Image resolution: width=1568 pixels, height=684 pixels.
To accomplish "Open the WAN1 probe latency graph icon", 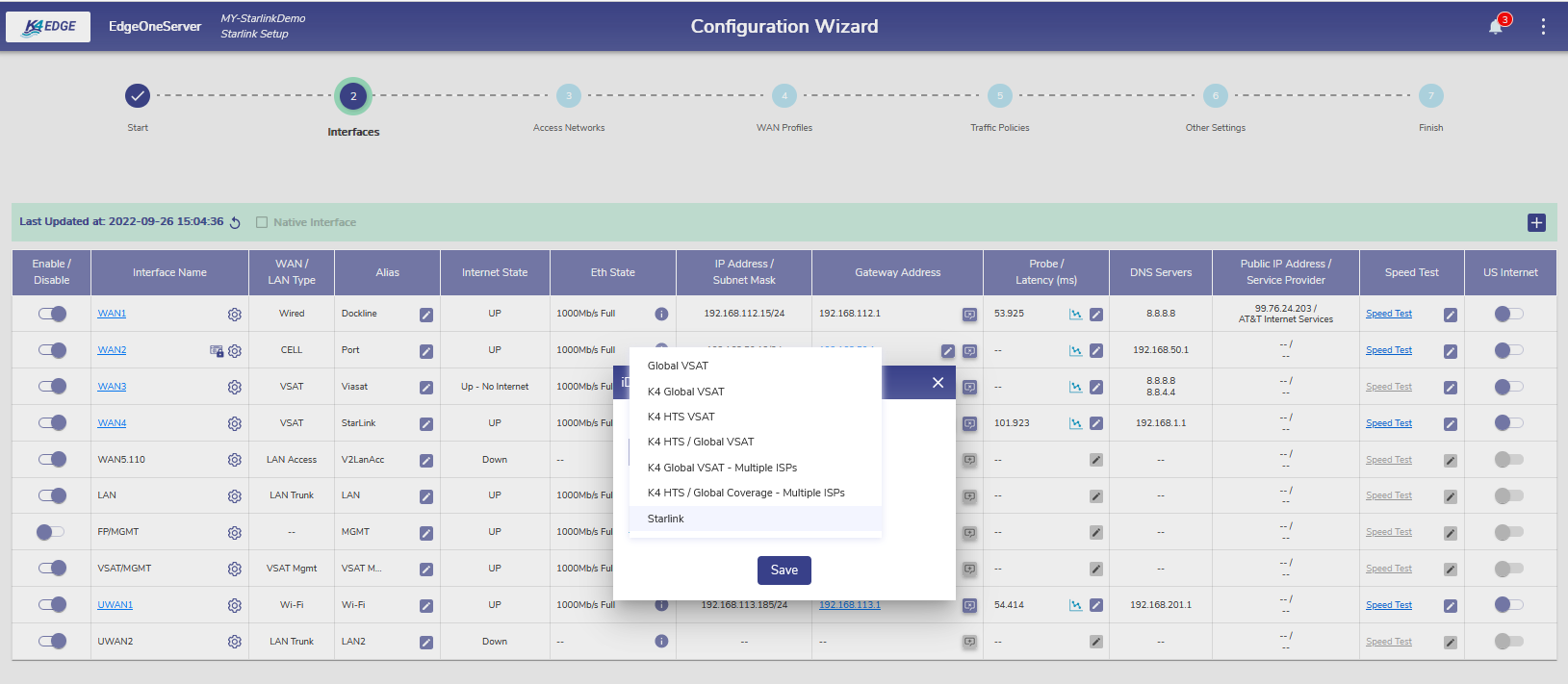I will pos(1075,315).
